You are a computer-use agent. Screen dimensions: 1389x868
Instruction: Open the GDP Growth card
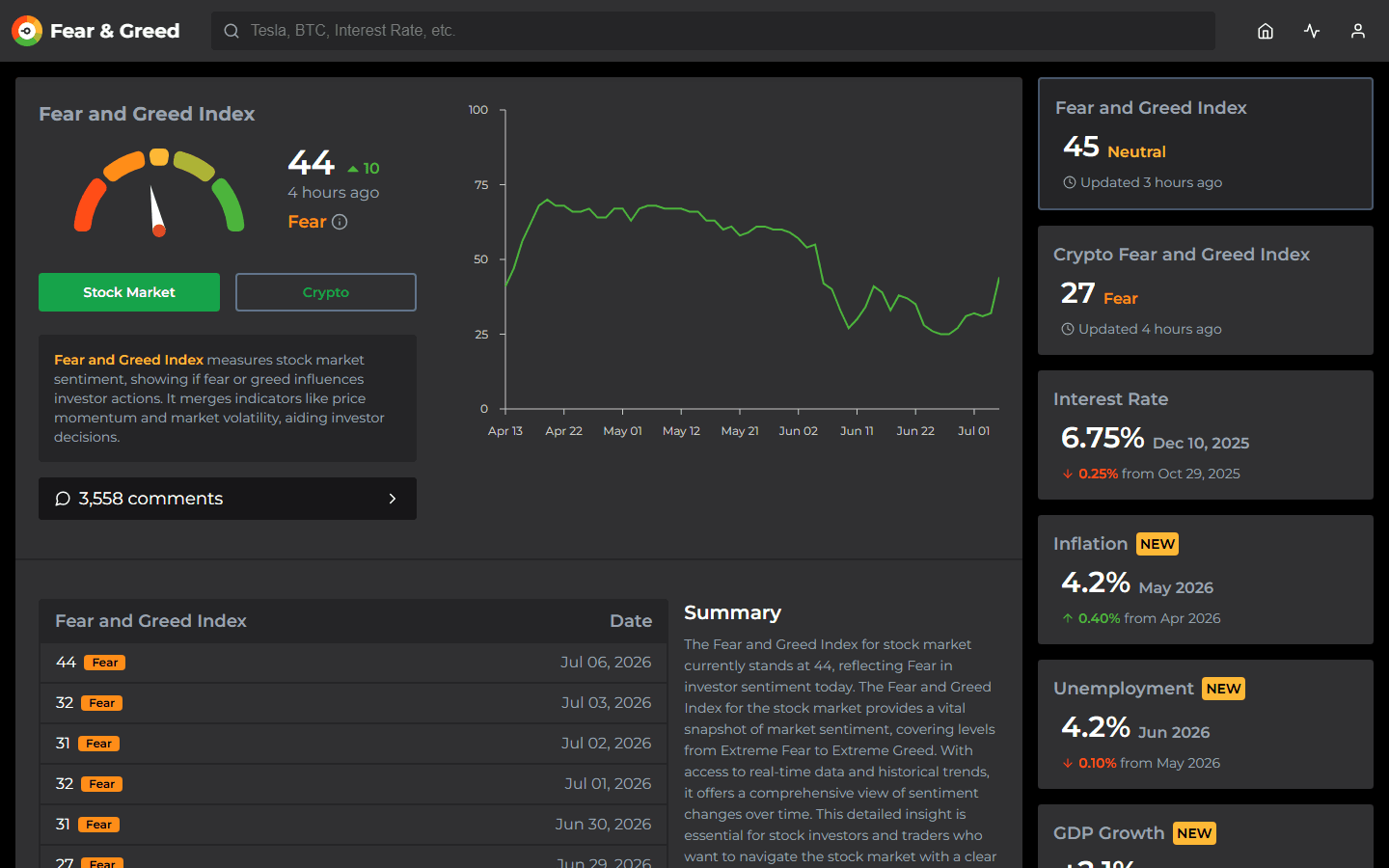click(x=1206, y=836)
